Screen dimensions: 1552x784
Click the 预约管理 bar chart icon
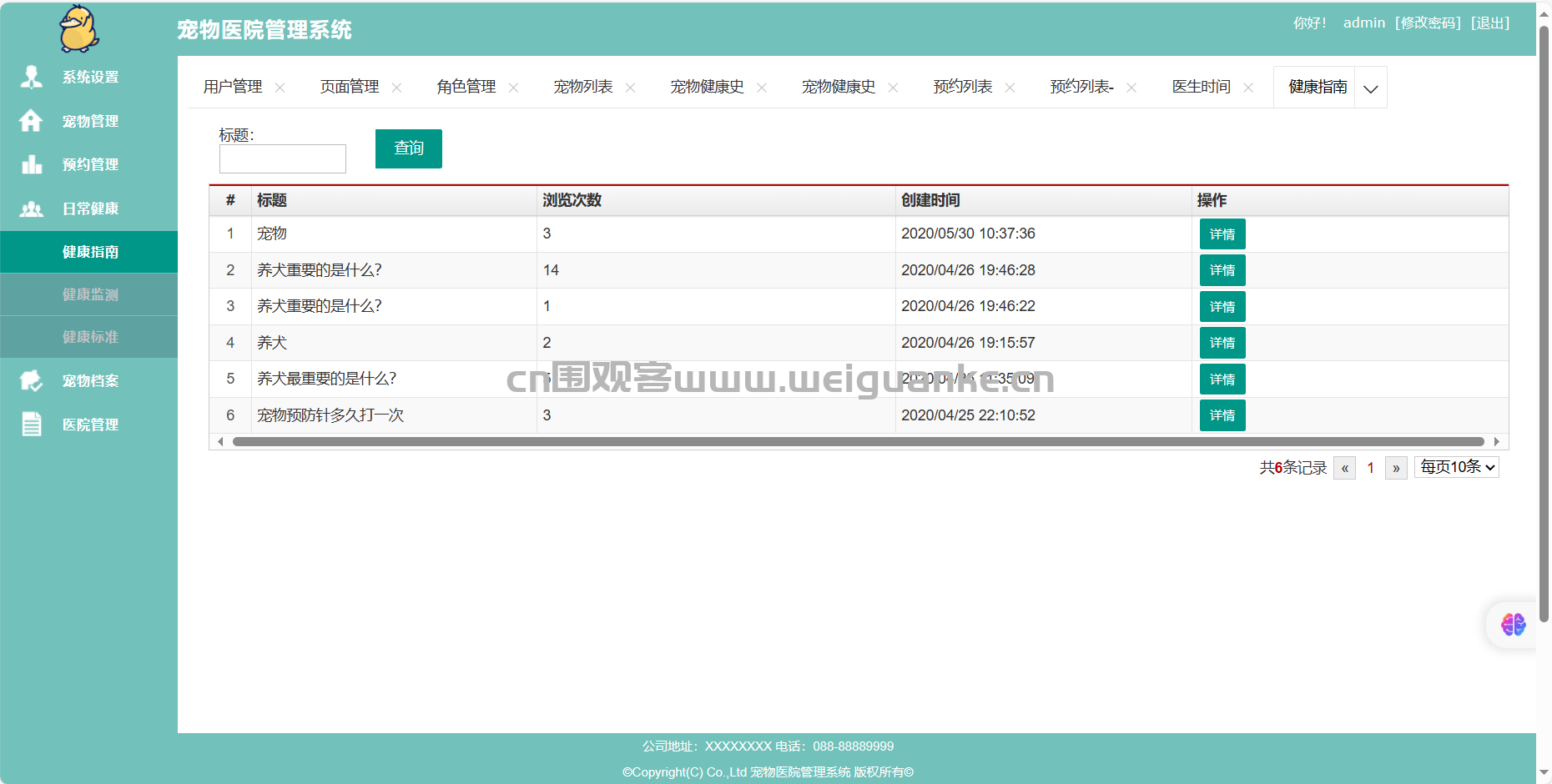coord(32,164)
